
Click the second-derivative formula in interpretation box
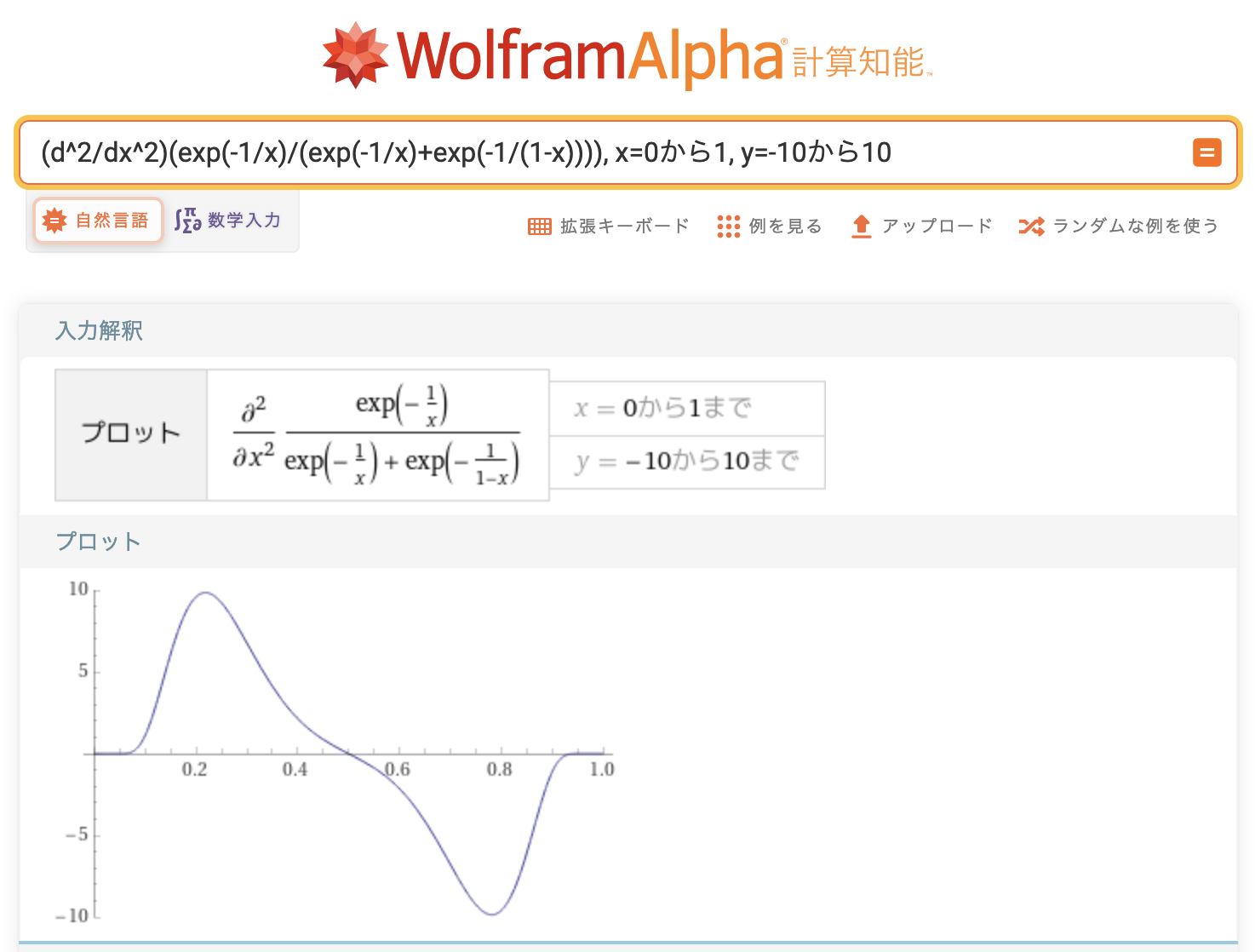pos(377,434)
